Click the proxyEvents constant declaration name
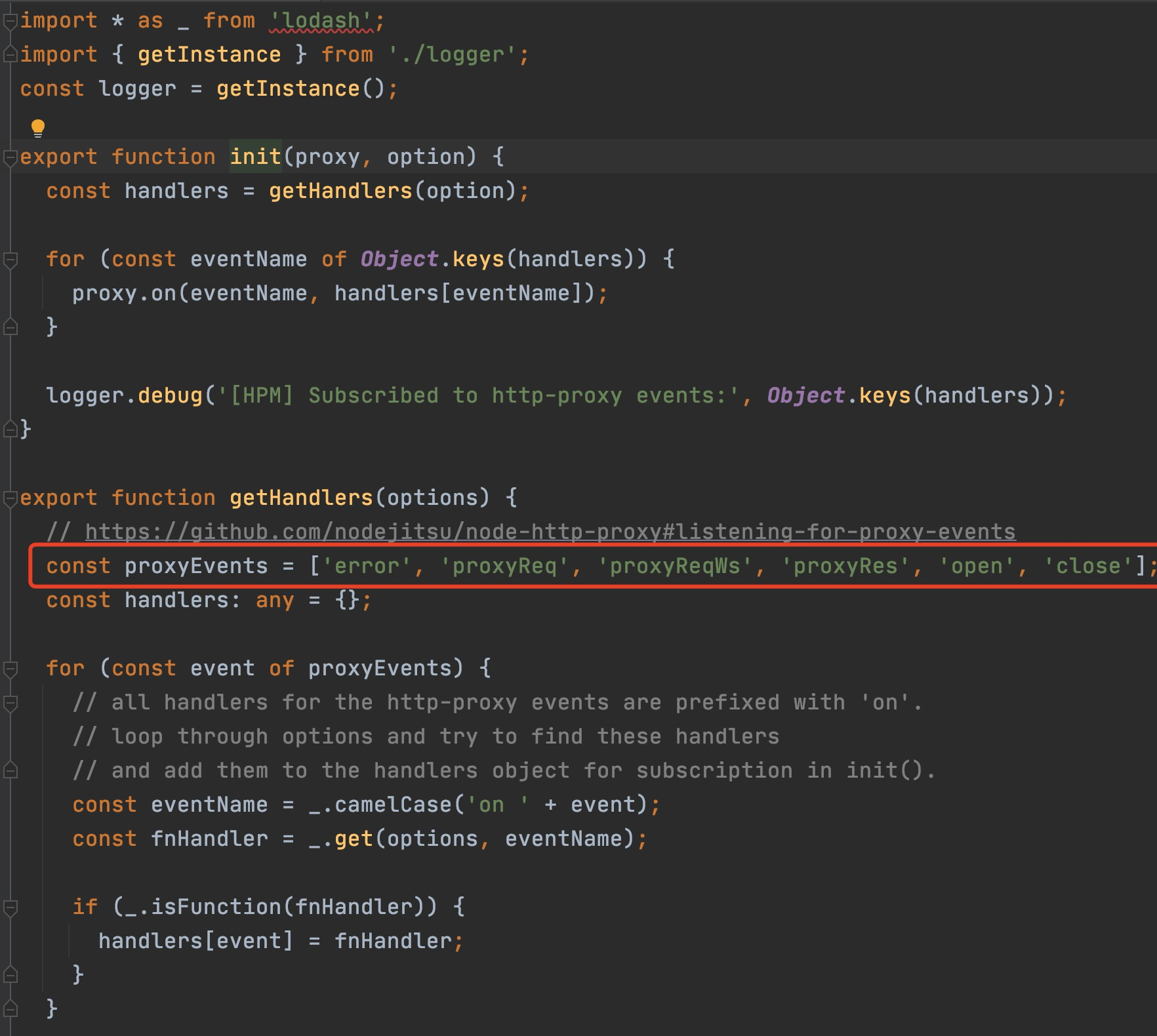 [x=196, y=567]
